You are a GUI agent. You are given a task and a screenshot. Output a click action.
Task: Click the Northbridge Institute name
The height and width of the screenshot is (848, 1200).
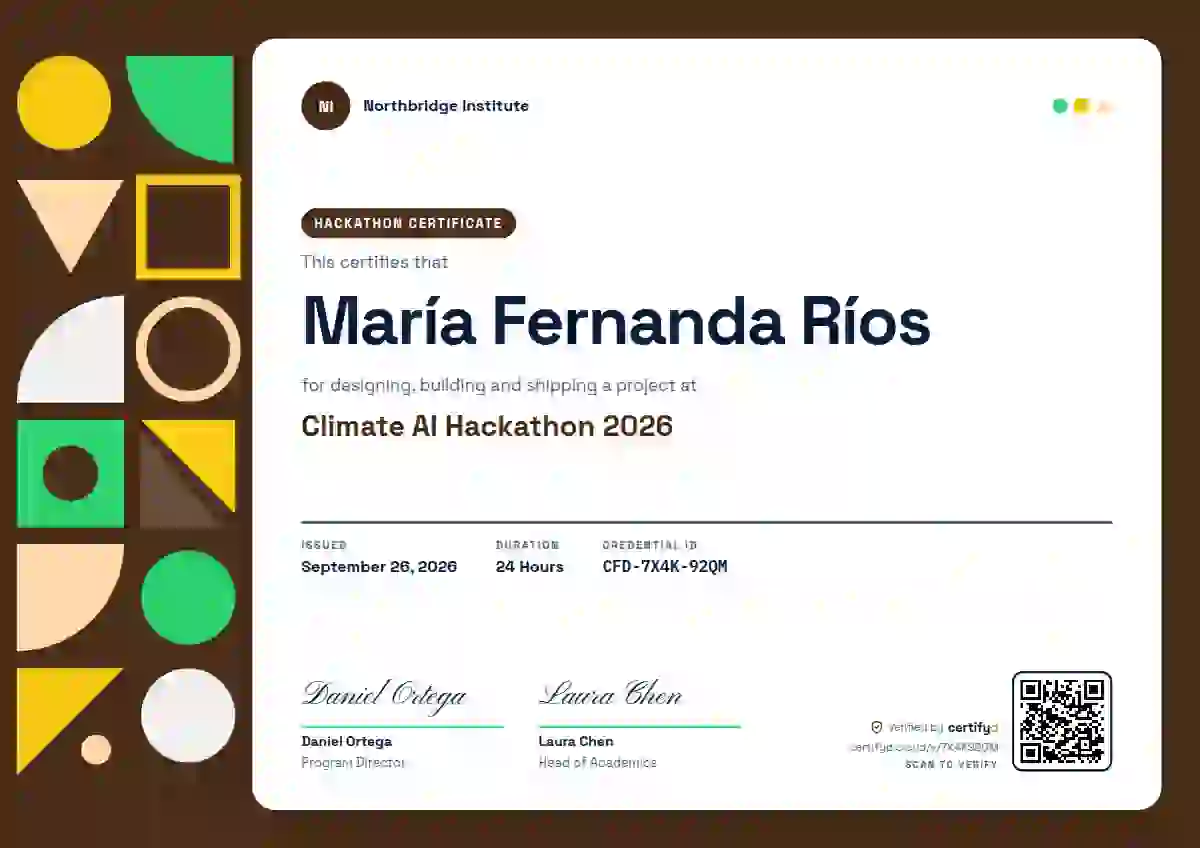(x=446, y=106)
